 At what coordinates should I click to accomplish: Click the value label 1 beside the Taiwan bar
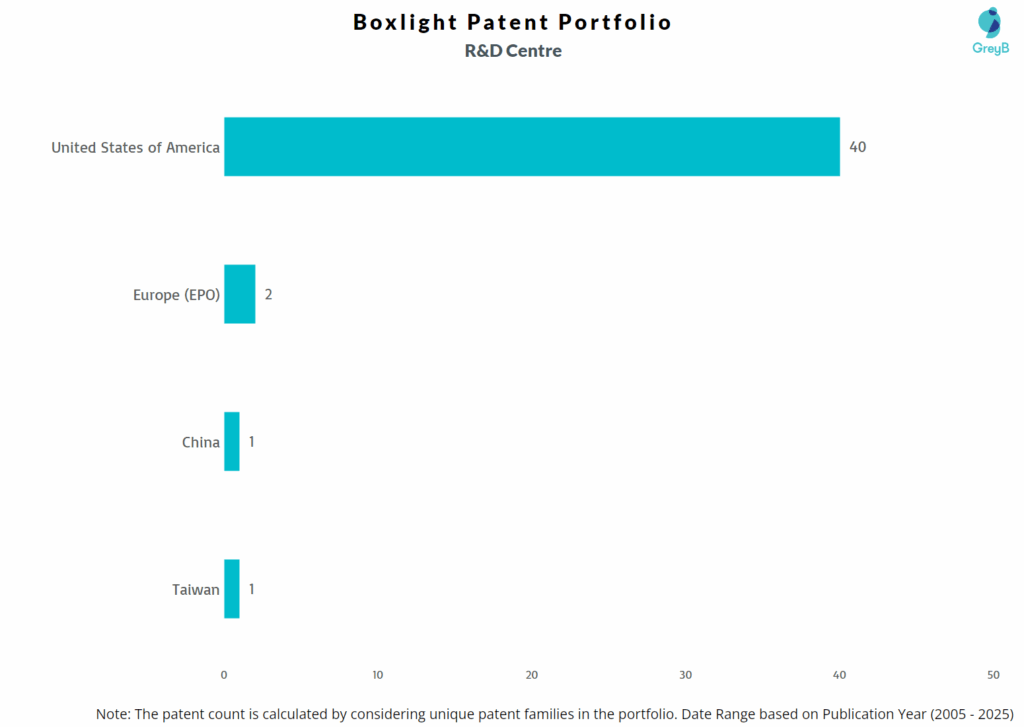(252, 589)
